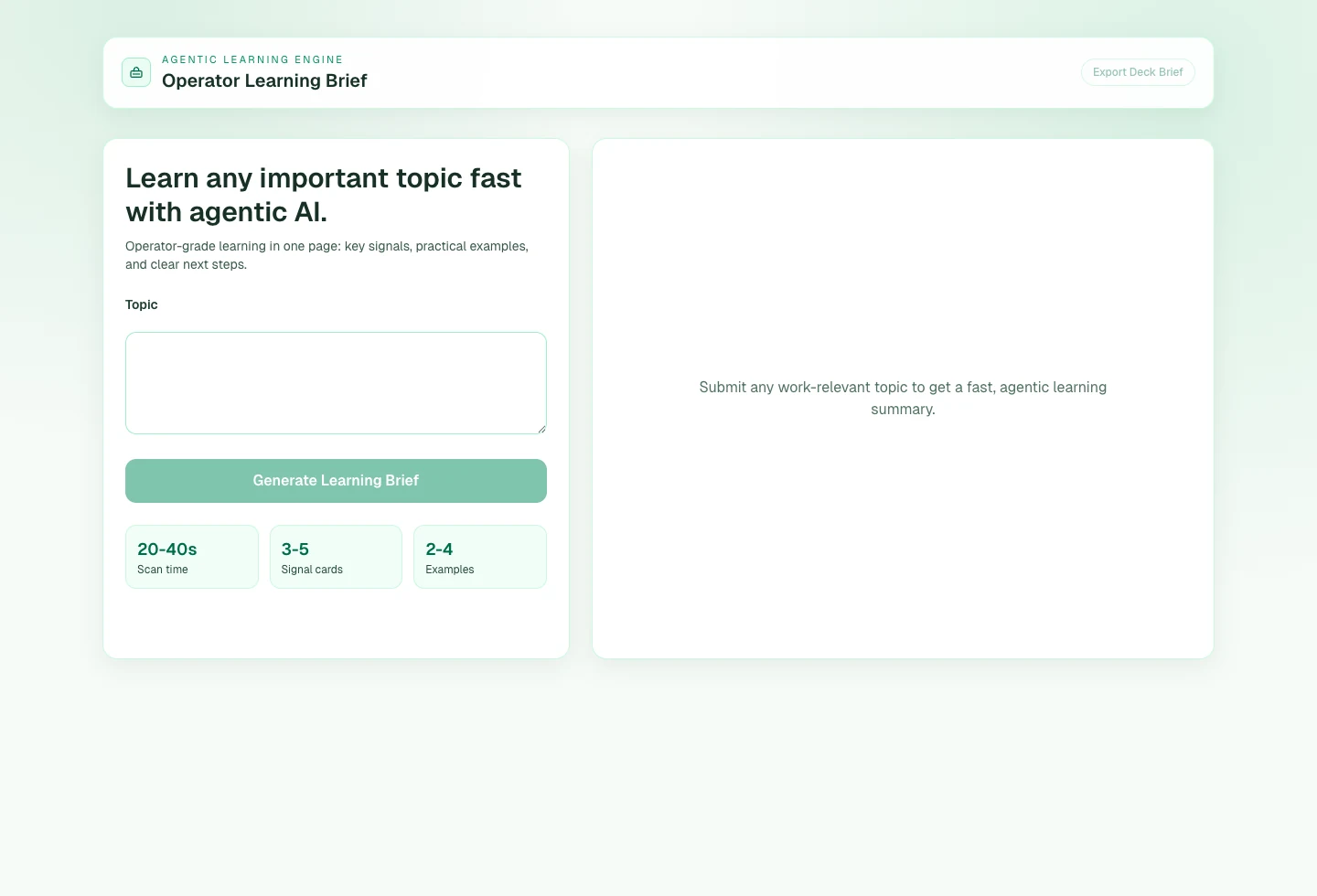The height and width of the screenshot is (896, 1317).
Task: Click the Topic field label
Action: [x=142, y=304]
